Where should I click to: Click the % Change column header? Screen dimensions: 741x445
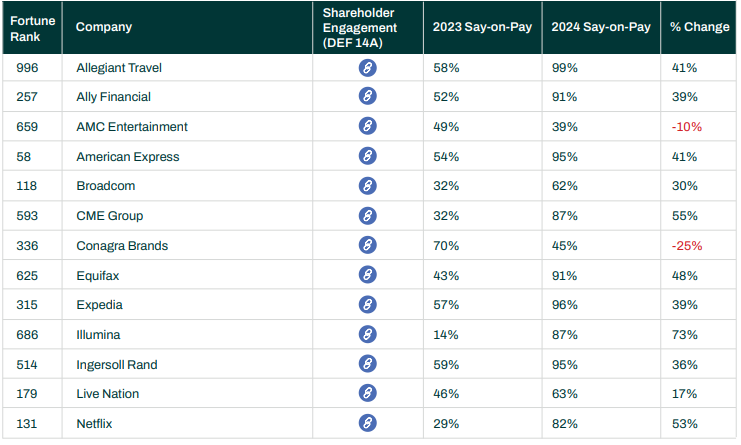[701, 28]
